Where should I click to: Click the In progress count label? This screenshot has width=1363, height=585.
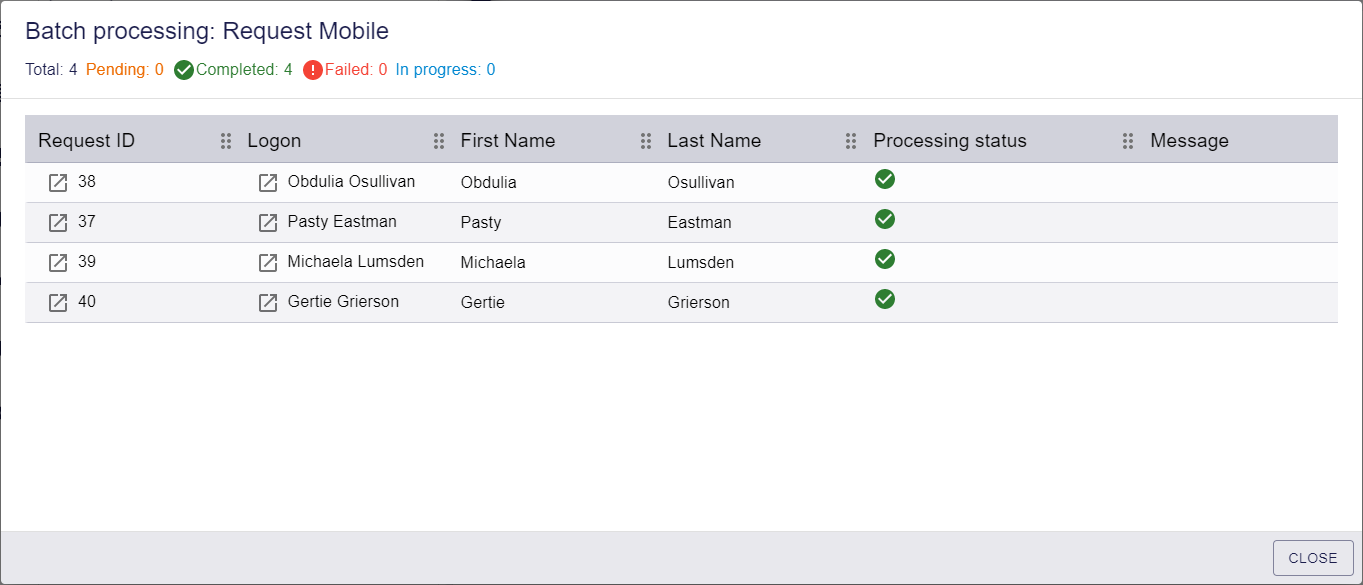point(445,70)
